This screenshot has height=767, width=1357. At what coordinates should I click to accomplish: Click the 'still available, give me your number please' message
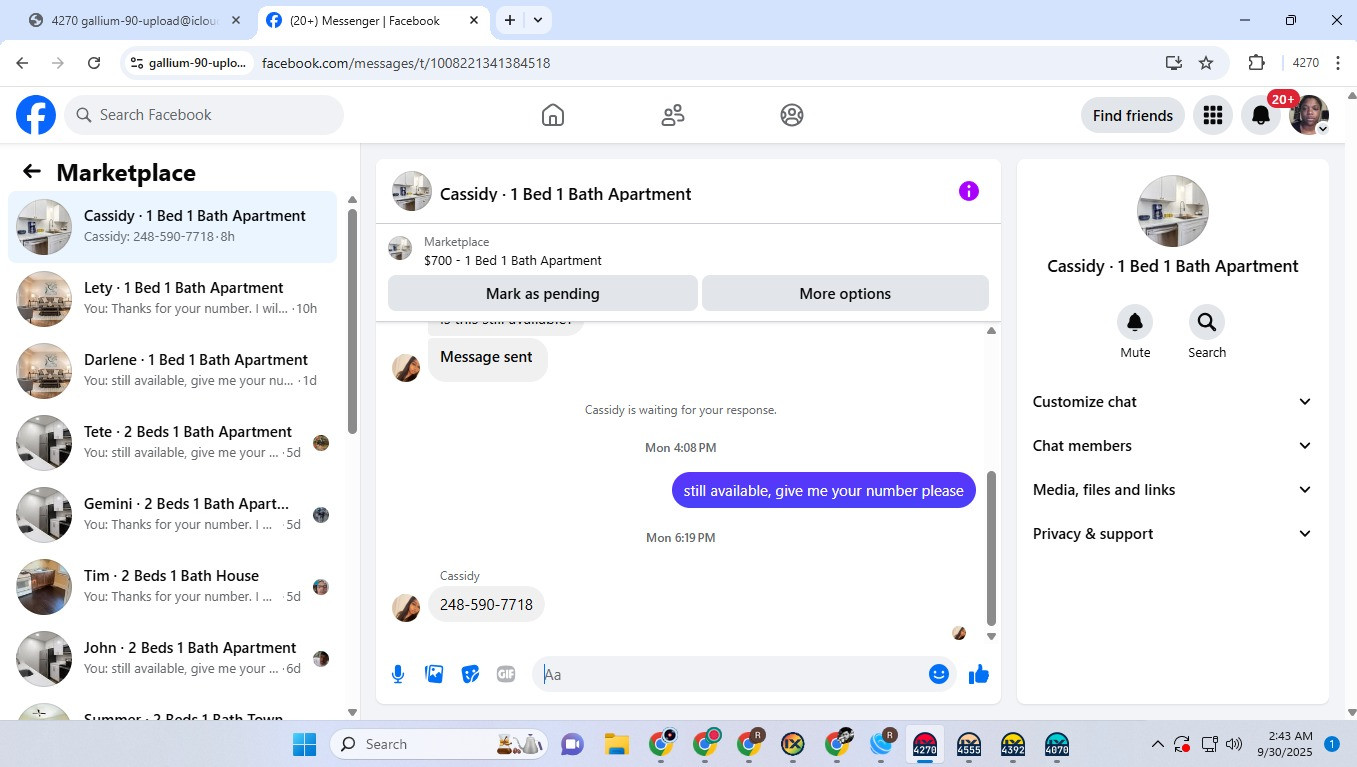tap(824, 490)
